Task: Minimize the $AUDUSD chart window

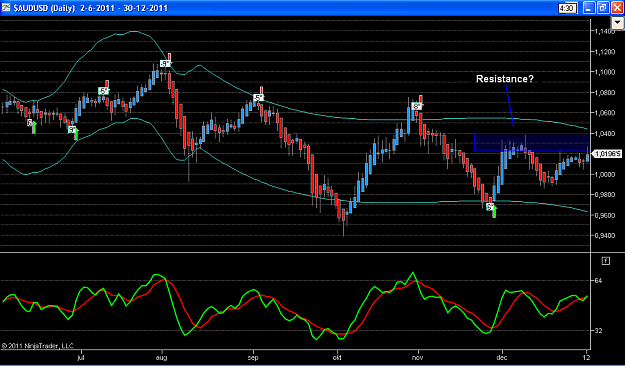Action: click(589, 8)
